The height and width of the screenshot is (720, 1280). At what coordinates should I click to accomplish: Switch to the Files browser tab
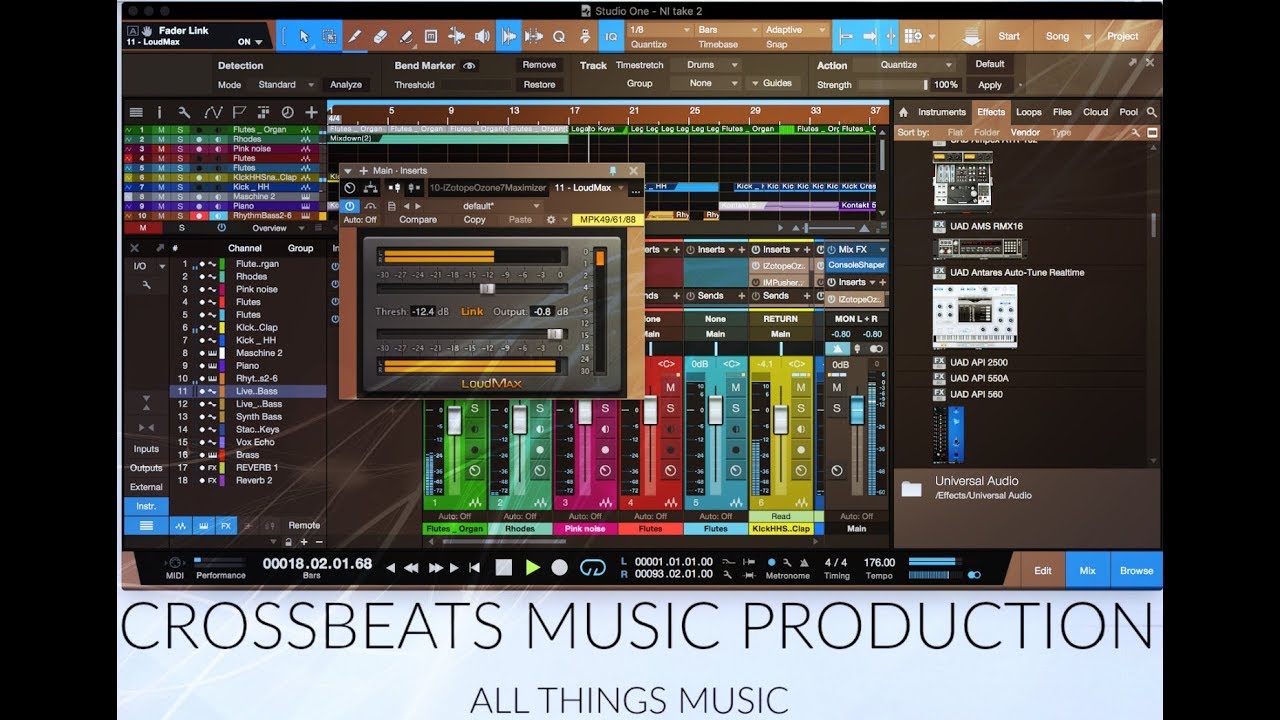pos(1062,112)
